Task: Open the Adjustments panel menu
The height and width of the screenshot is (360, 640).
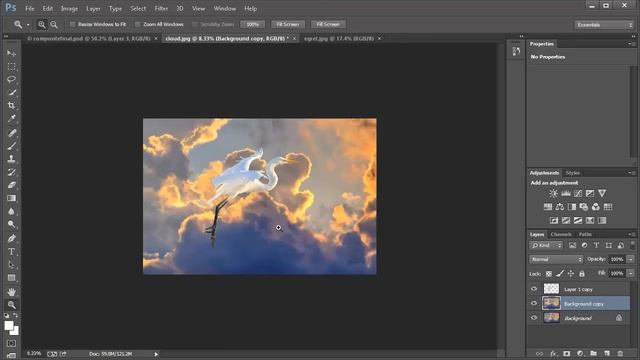Action: tap(632, 173)
